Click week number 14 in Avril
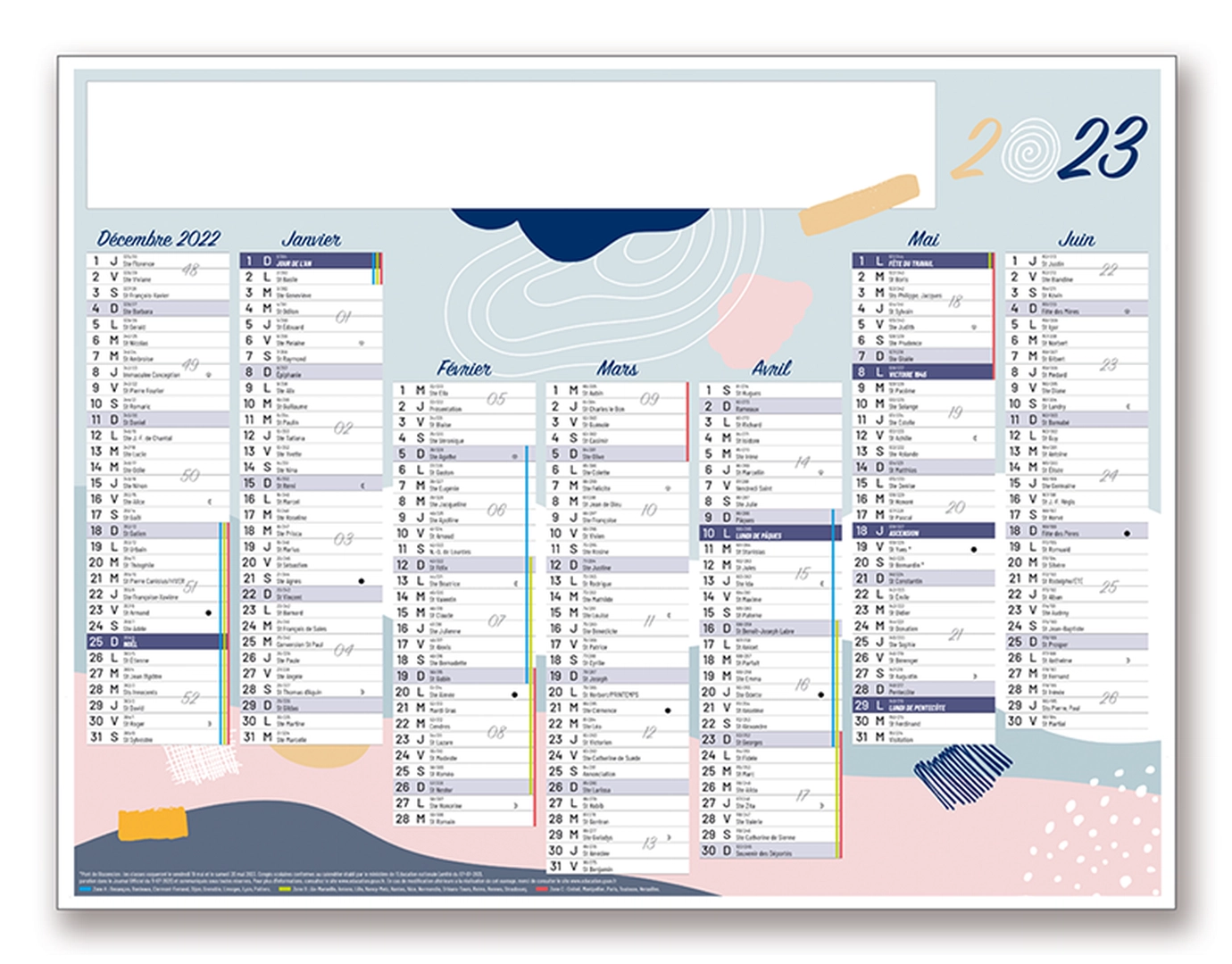The height and width of the screenshot is (964, 1232). tap(802, 461)
